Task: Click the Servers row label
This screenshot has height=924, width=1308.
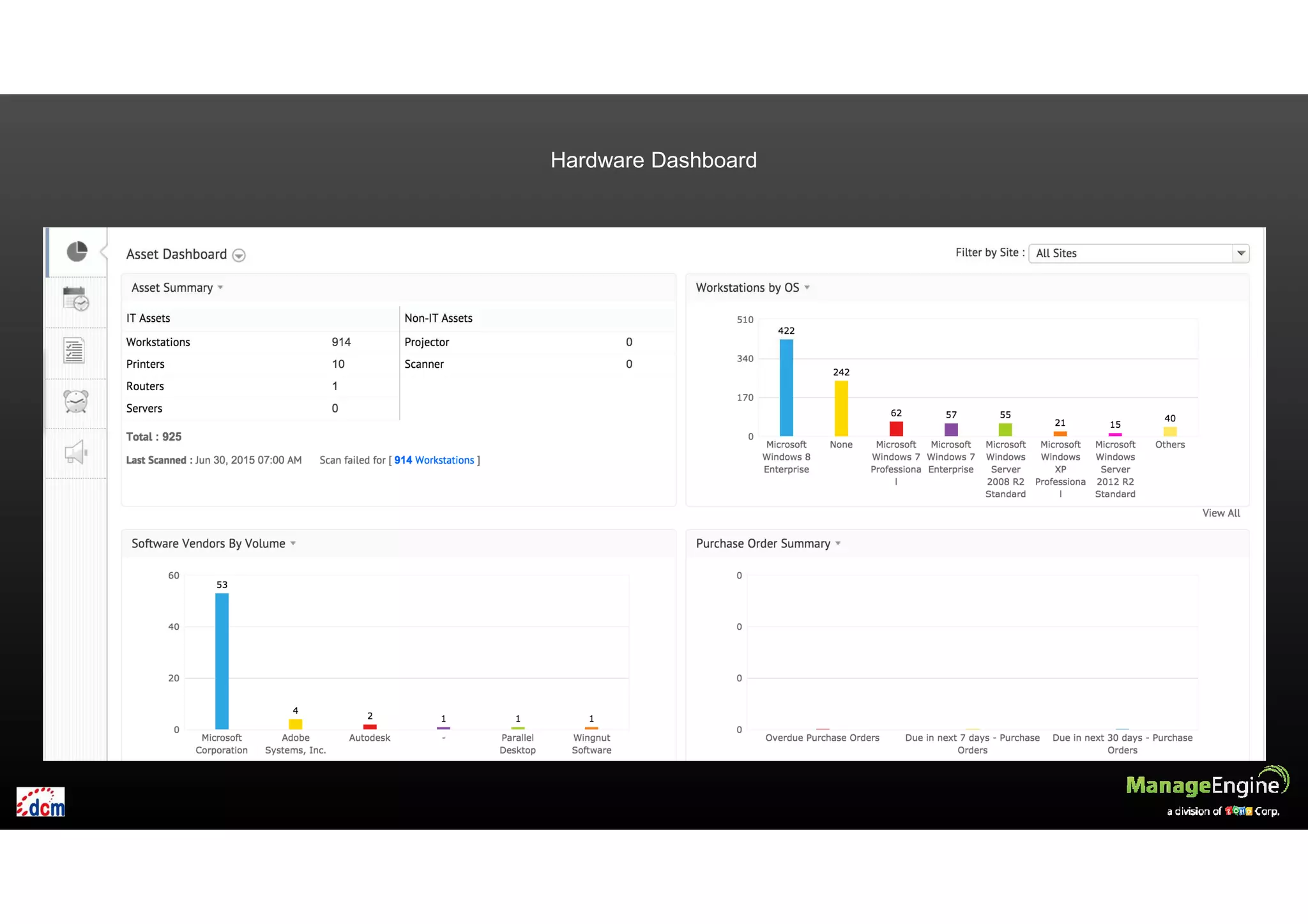Action: tap(144, 409)
